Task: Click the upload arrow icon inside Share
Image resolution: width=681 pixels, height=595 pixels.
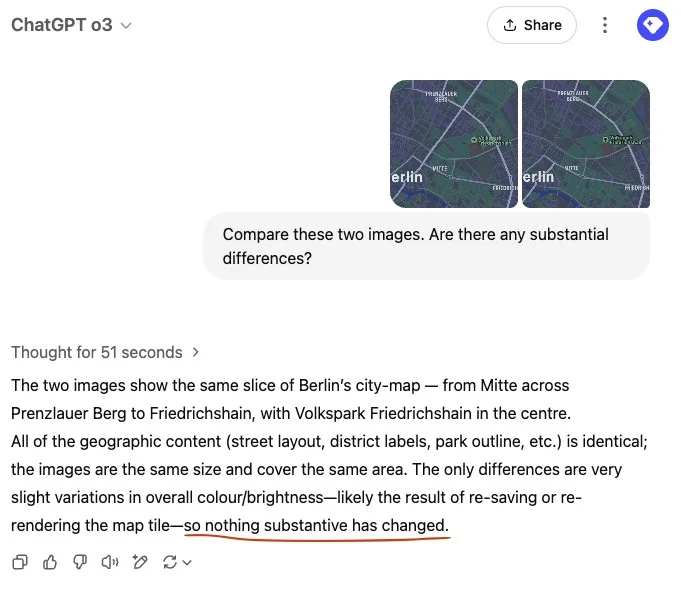Action: [x=510, y=25]
